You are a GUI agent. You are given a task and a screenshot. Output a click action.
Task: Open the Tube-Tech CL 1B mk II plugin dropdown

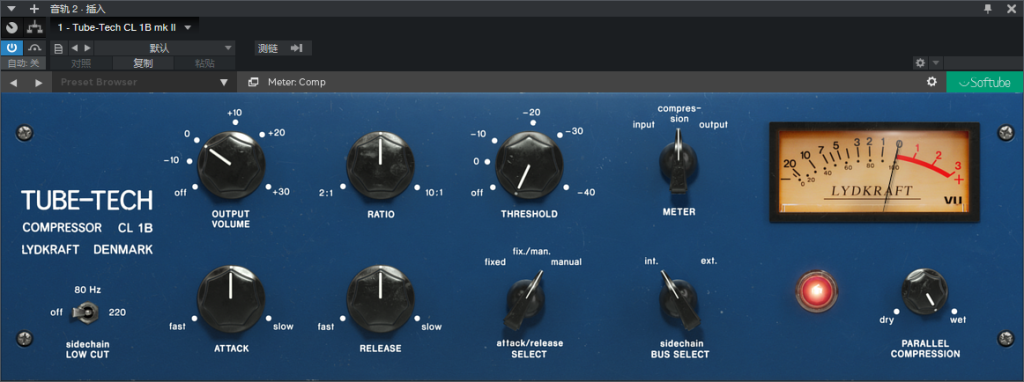(x=124, y=27)
